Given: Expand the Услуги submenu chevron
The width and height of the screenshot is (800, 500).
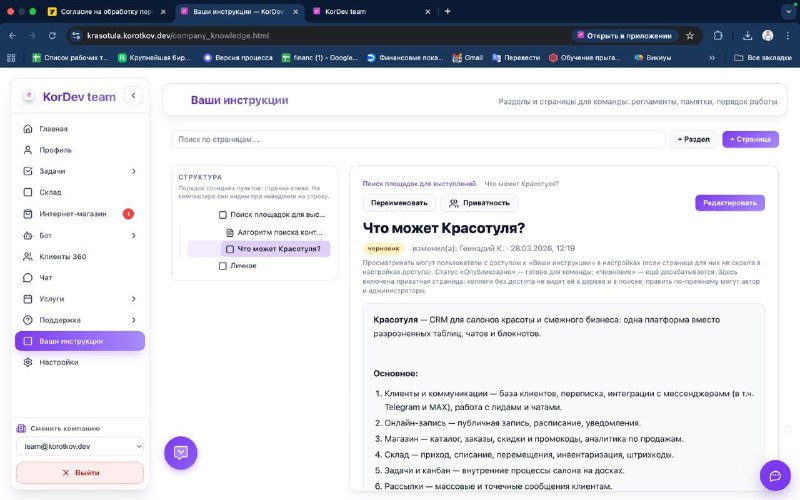Looking at the screenshot, I should coord(134,299).
